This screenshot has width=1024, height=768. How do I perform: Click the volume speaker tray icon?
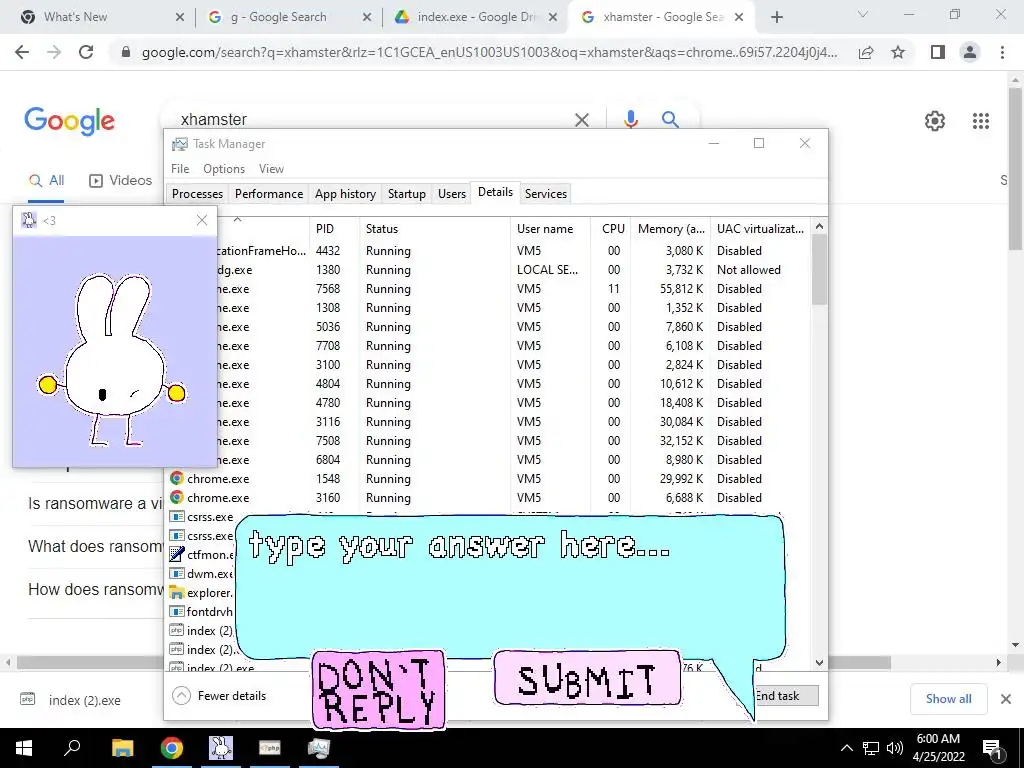click(895, 748)
